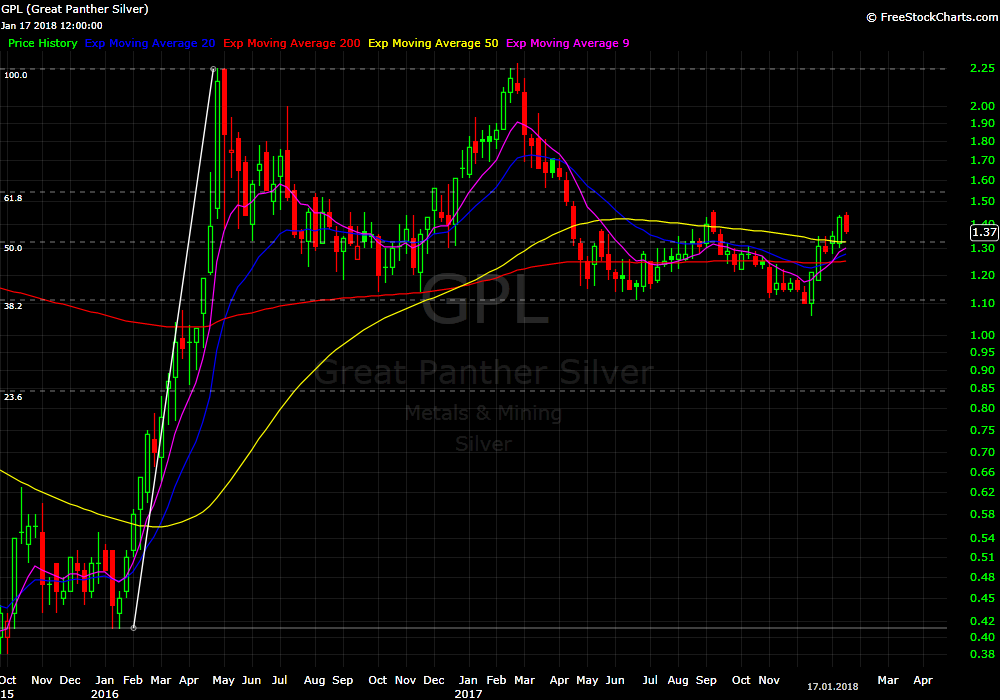Viewport: 1000px width, 700px height.
Task: Click the 50.0 Fibonacci level label
Action: click(13, 248)
